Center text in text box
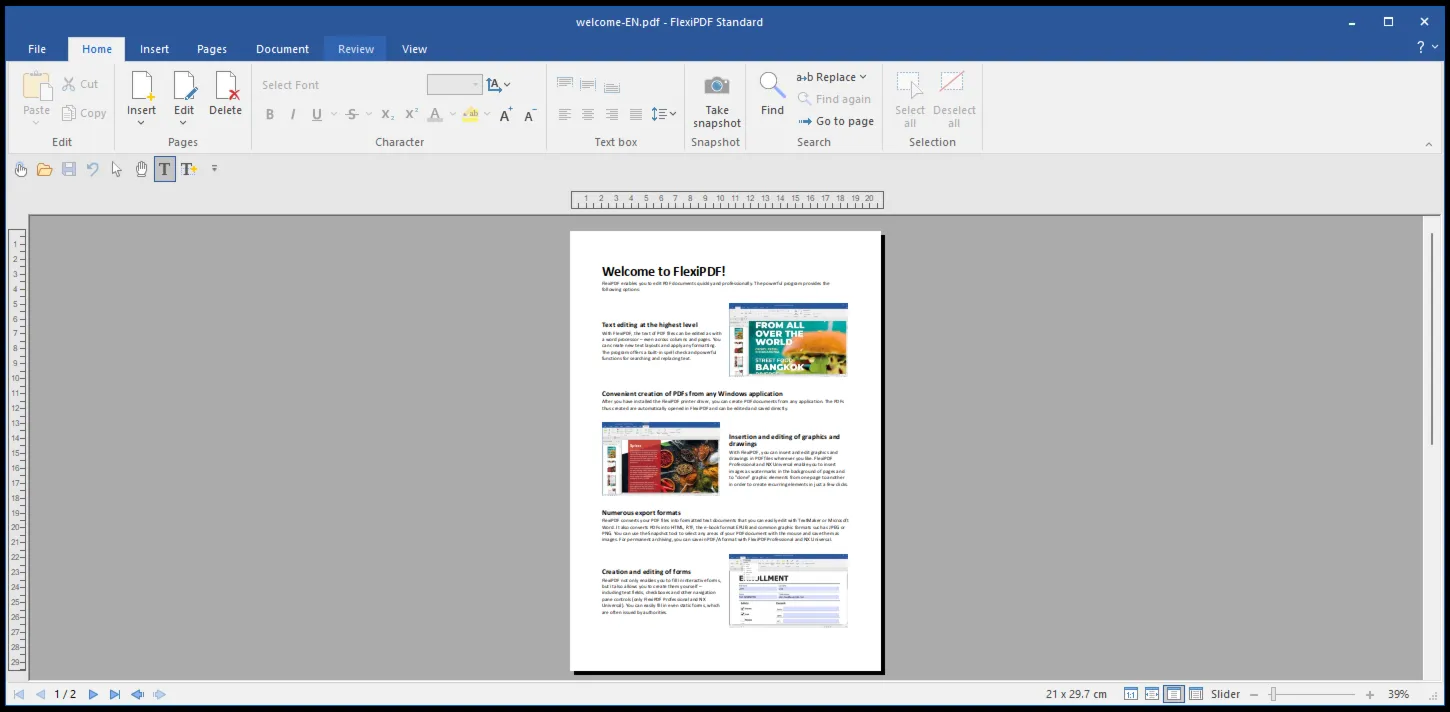 pos(588,115)
